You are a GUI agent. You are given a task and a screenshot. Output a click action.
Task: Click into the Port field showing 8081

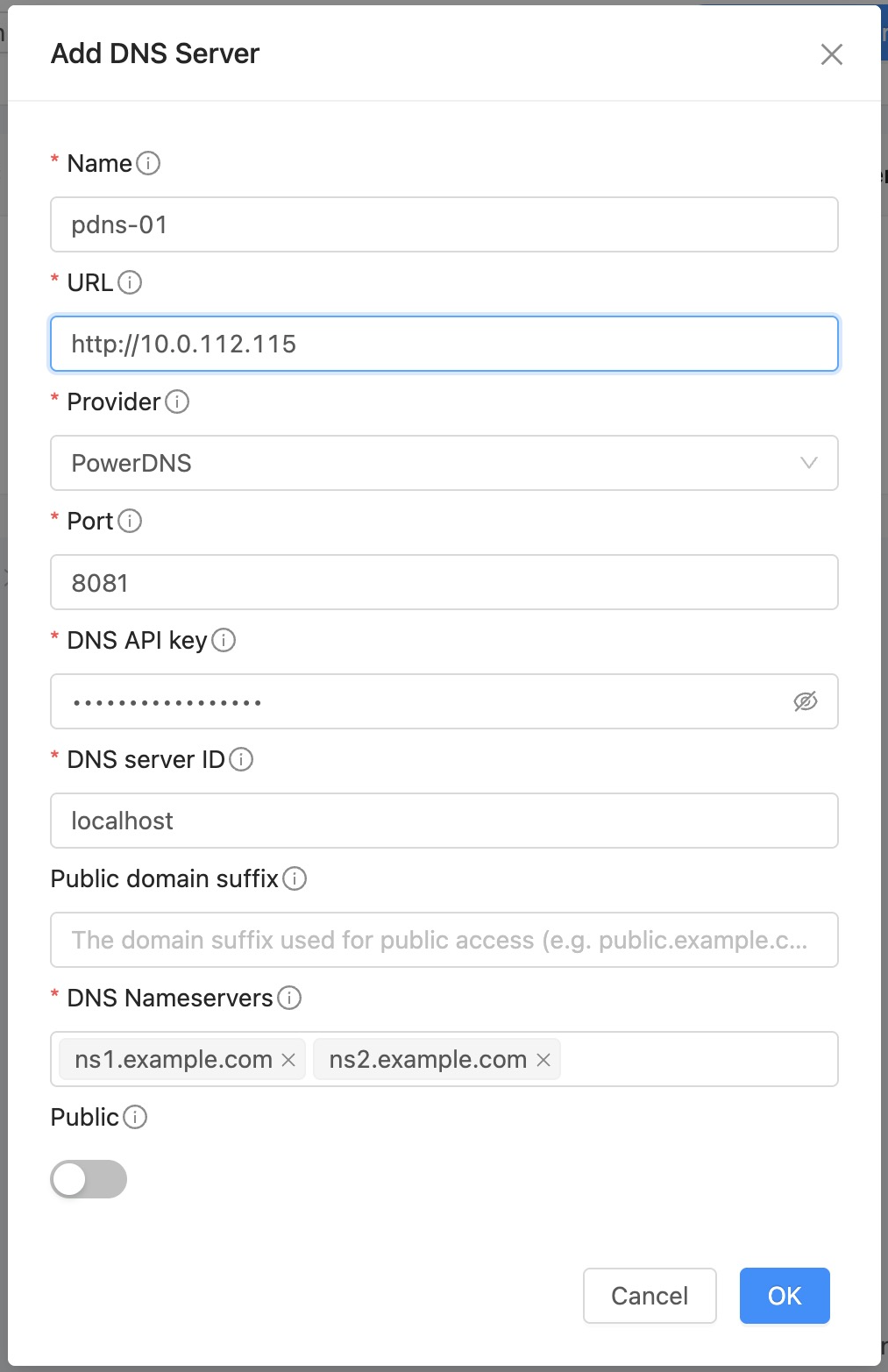[444, 582]
